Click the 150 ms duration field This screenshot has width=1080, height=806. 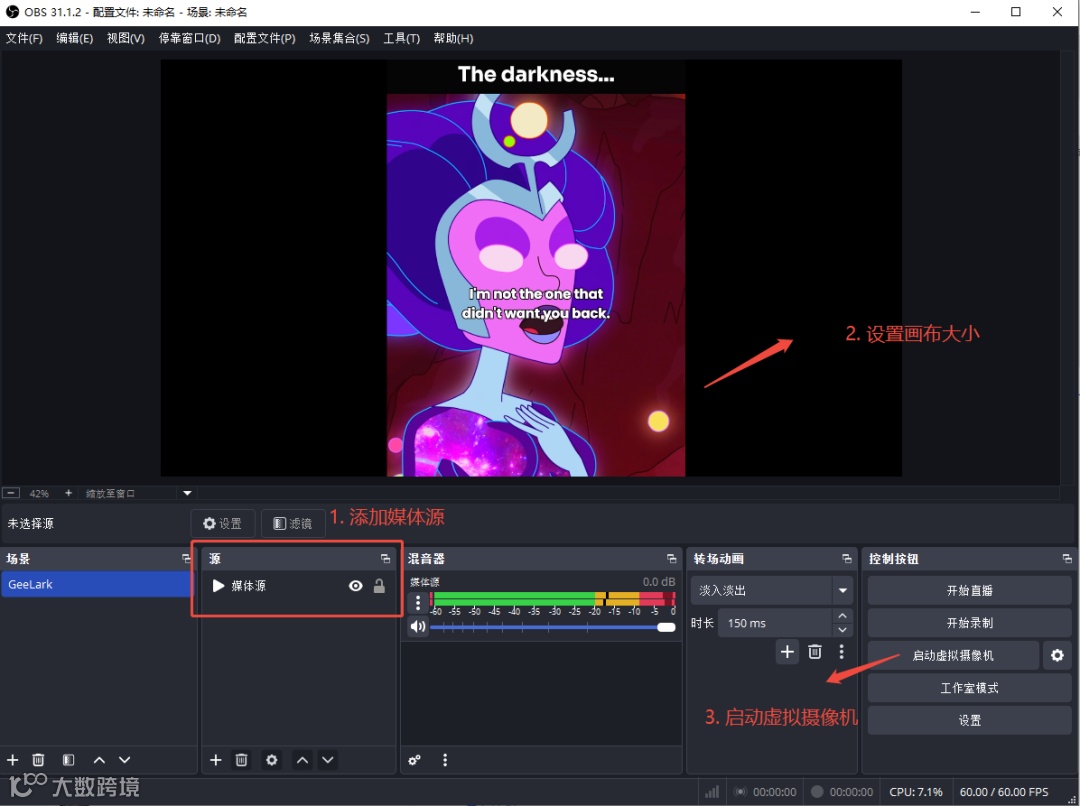click(x=776, y=623)
